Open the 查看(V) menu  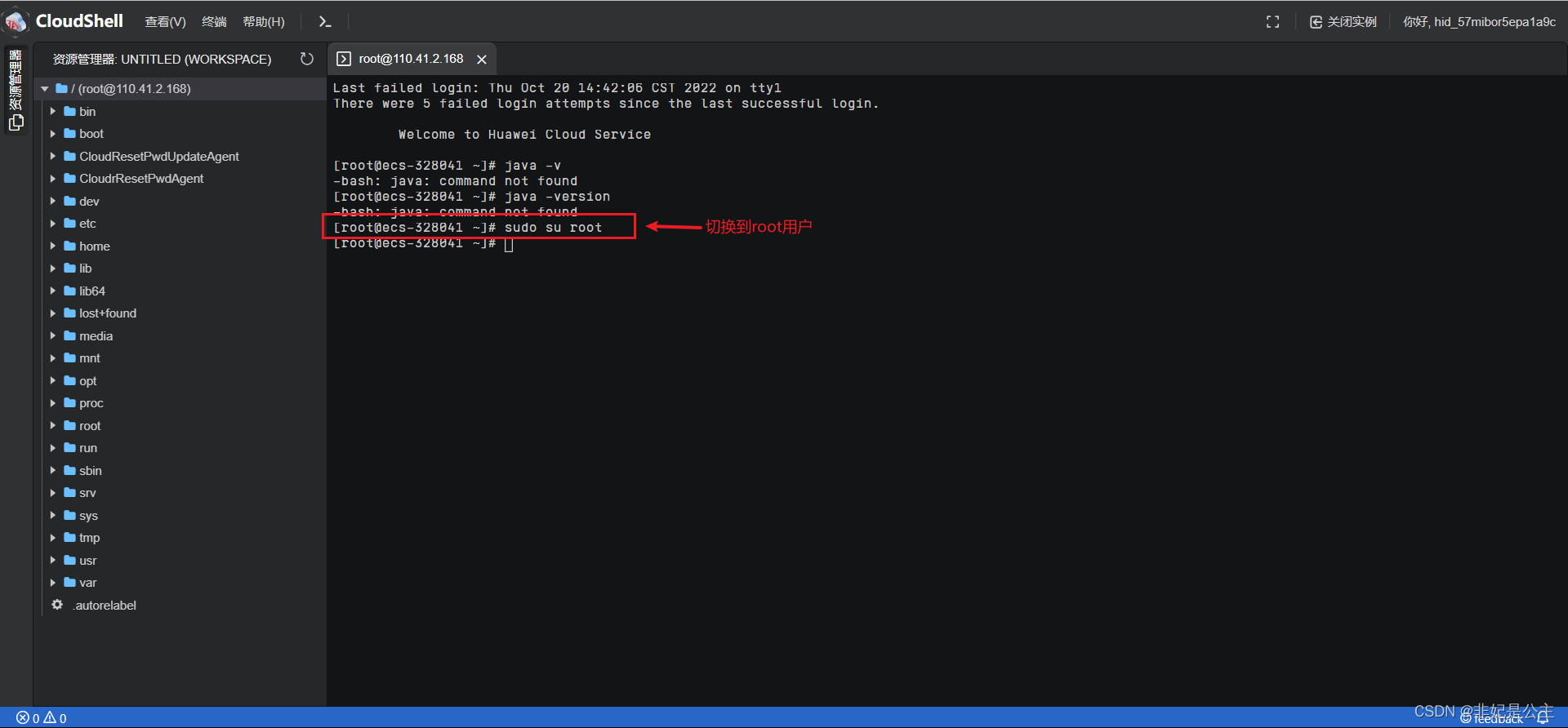(x=165, y=22)
